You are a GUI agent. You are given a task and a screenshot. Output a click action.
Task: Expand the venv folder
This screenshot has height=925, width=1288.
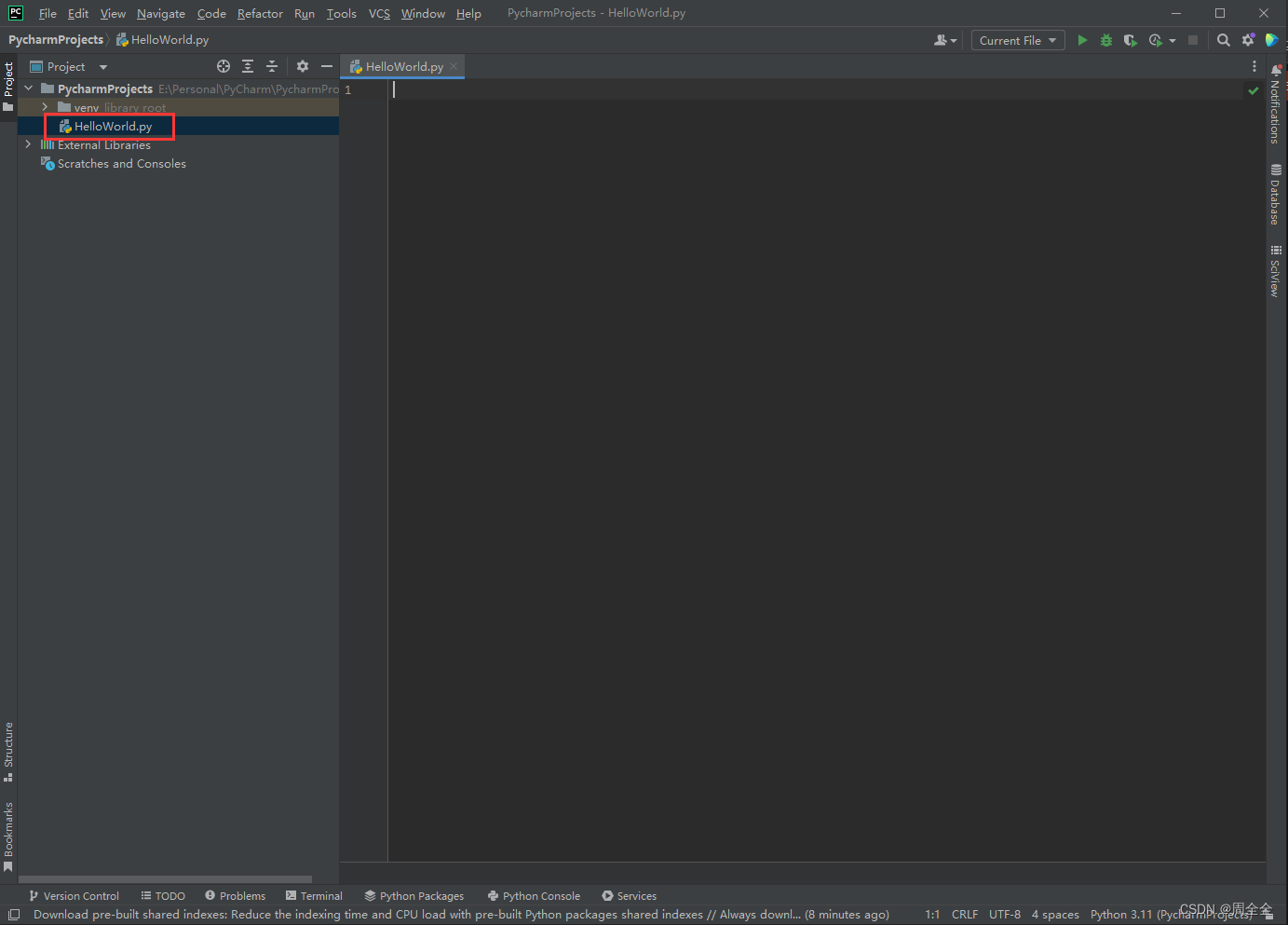tap(46, 107)
